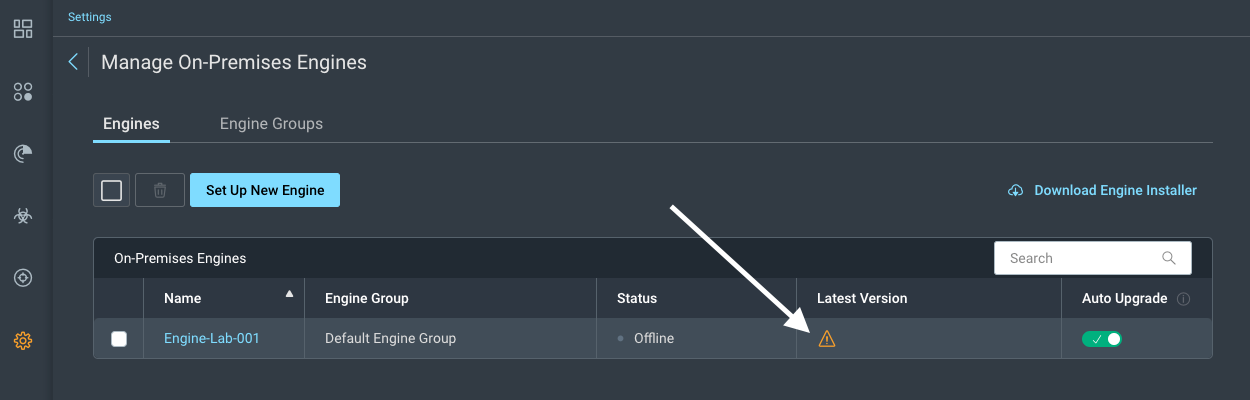The width and height of the screenshot is (1250, 400).
Task: Disable Auto Upgrade toggle for Engine-Lab-001
Action: coord(1102,339)
